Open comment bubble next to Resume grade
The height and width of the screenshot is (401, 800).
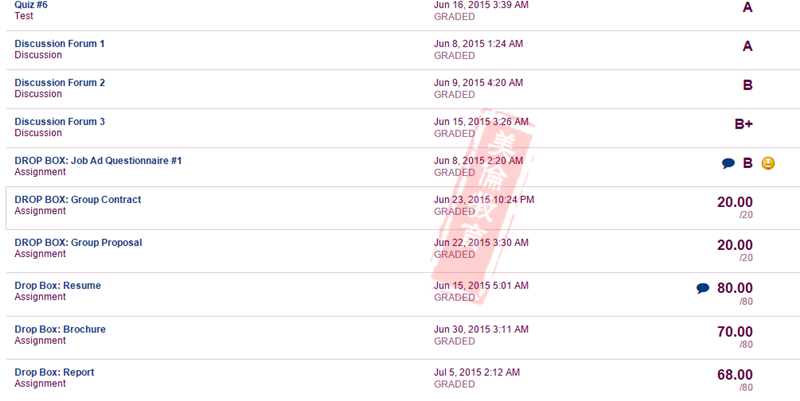click(x=703, y=288)
